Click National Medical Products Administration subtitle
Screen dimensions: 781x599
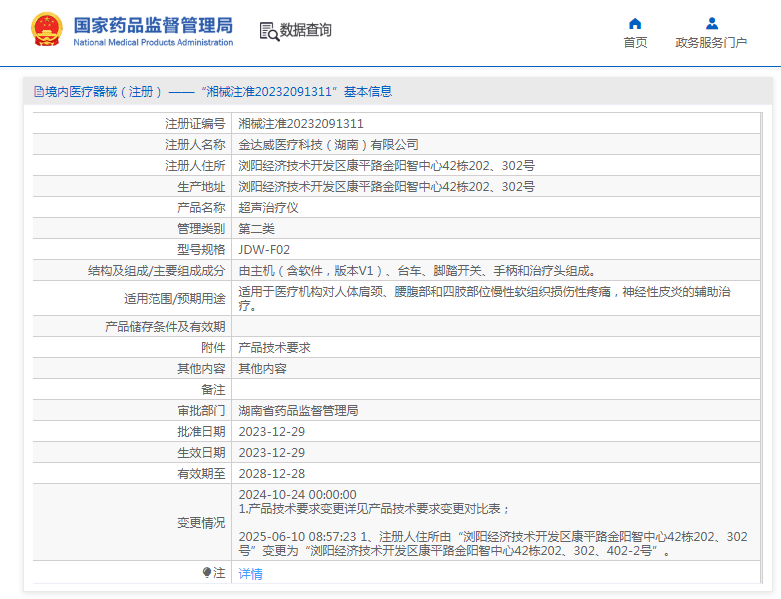click(x=153, y=43)
